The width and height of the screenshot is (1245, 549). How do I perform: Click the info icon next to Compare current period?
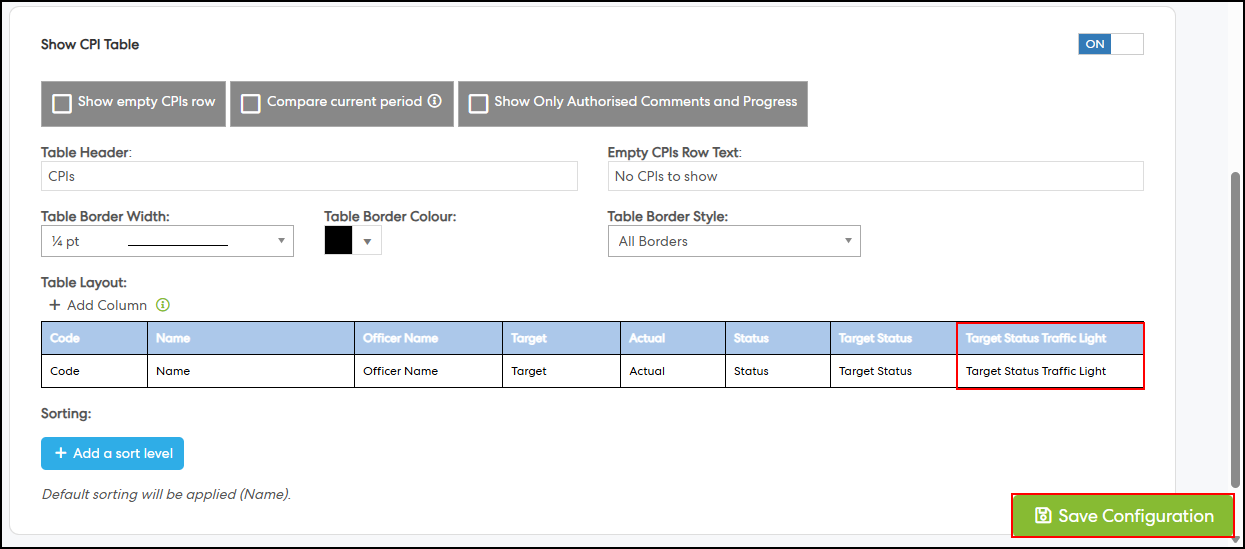point(435,101)
